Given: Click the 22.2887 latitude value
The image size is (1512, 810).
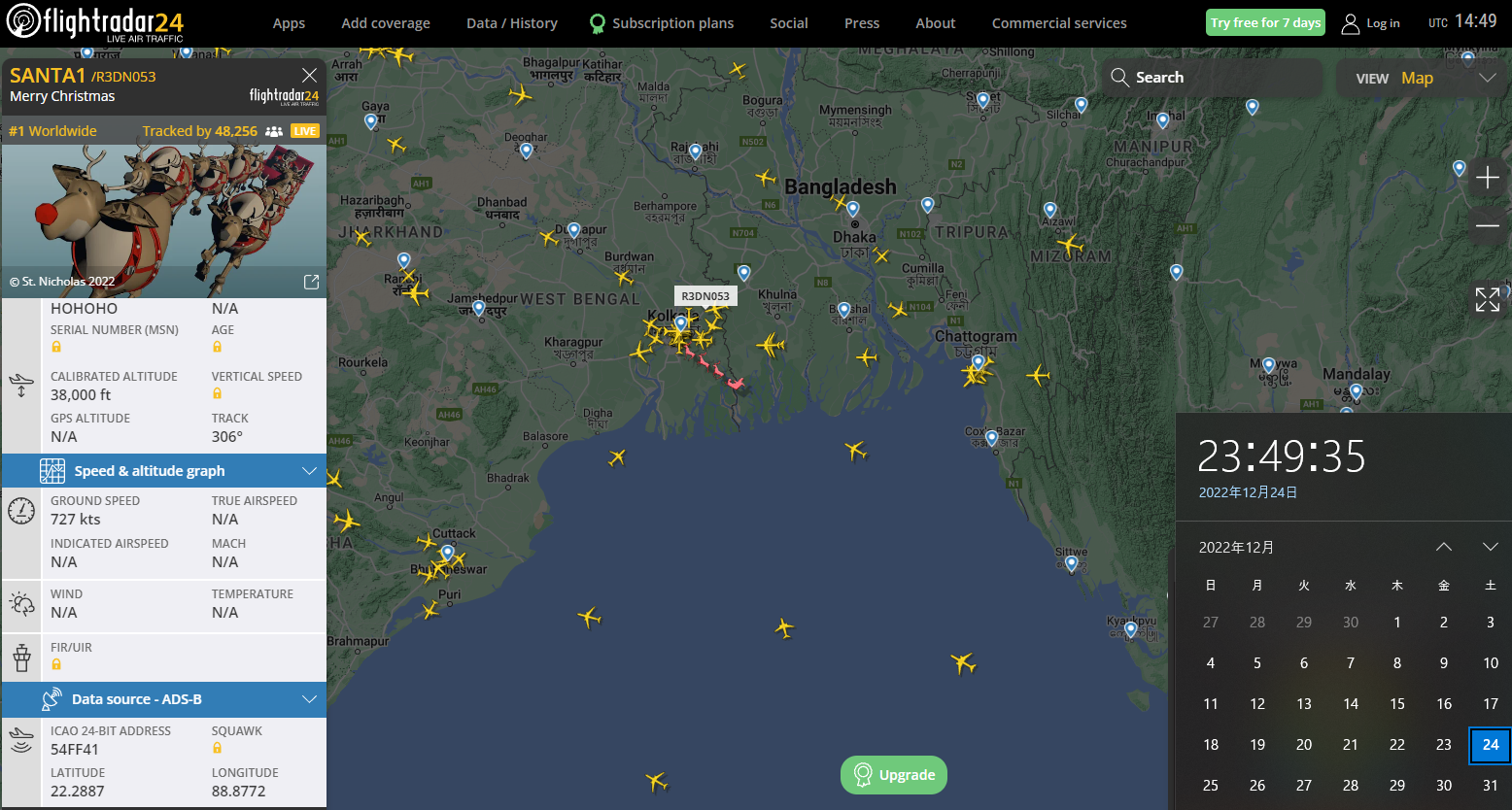Looking at the screenshot, I should pyautogui.click(x=78, y=791).
